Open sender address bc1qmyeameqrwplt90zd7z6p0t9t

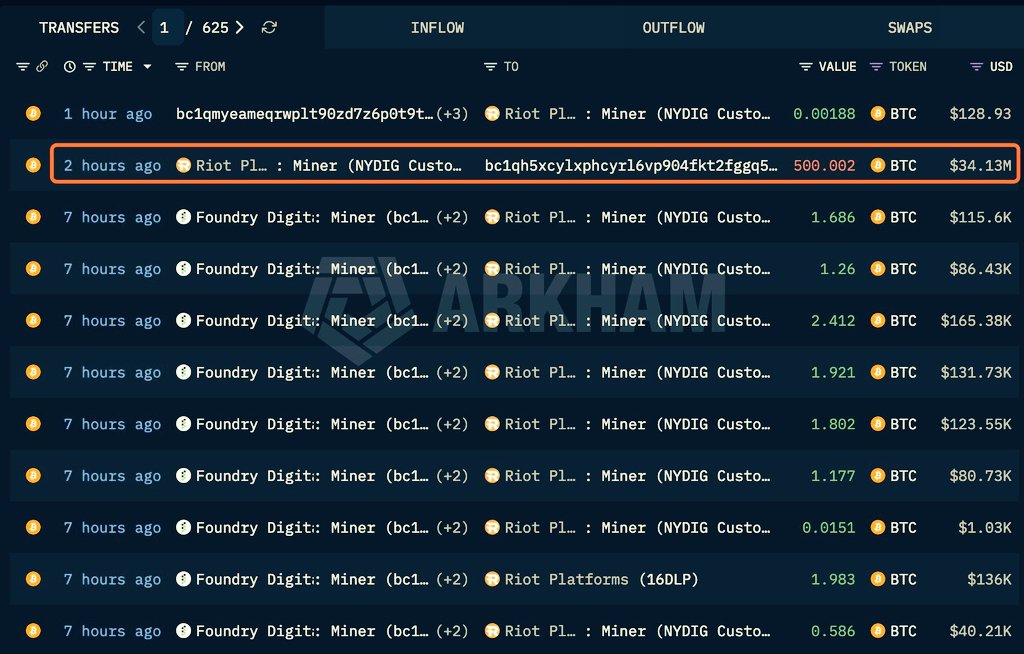pyautogui.click(x=304, y=114)
